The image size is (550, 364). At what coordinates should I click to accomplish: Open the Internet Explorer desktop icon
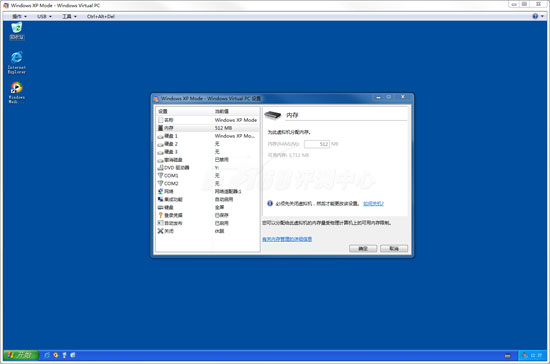(x=16, y=62)
